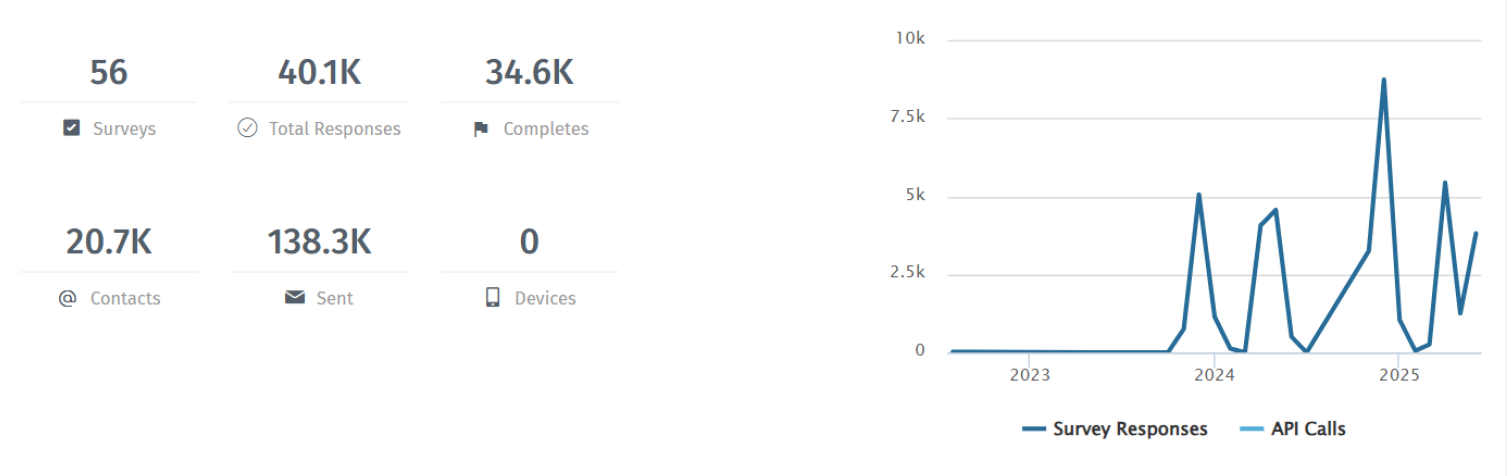Click the light blue API Calls legend swatch
The image size is (1507, 476).
tap(1251, 430)
